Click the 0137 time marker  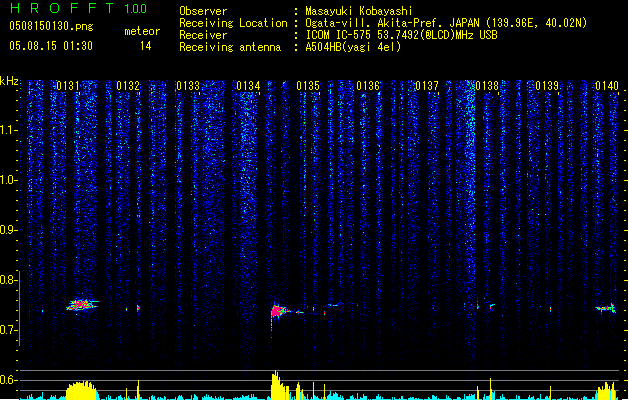coord(427,85)
